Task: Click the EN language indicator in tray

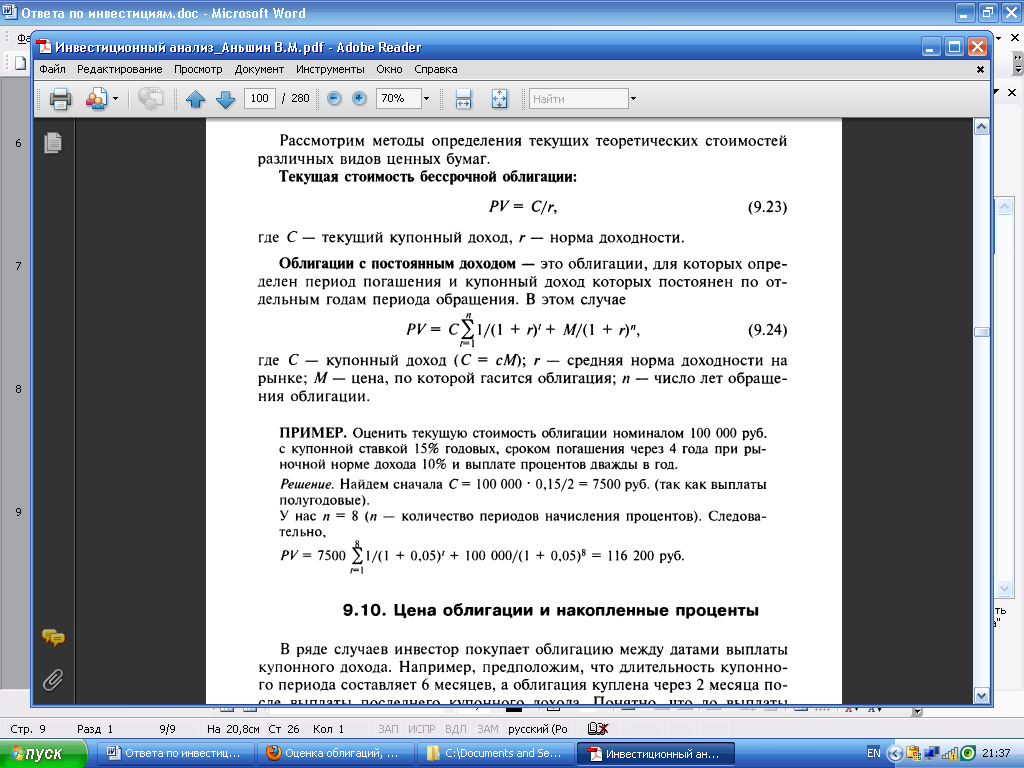Action: 874,753
